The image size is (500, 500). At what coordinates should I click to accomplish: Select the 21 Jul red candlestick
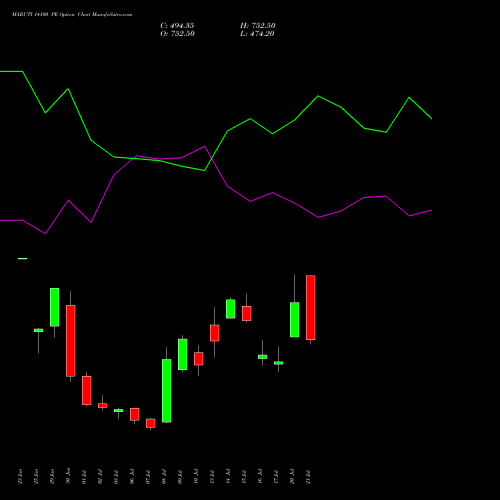311,307
